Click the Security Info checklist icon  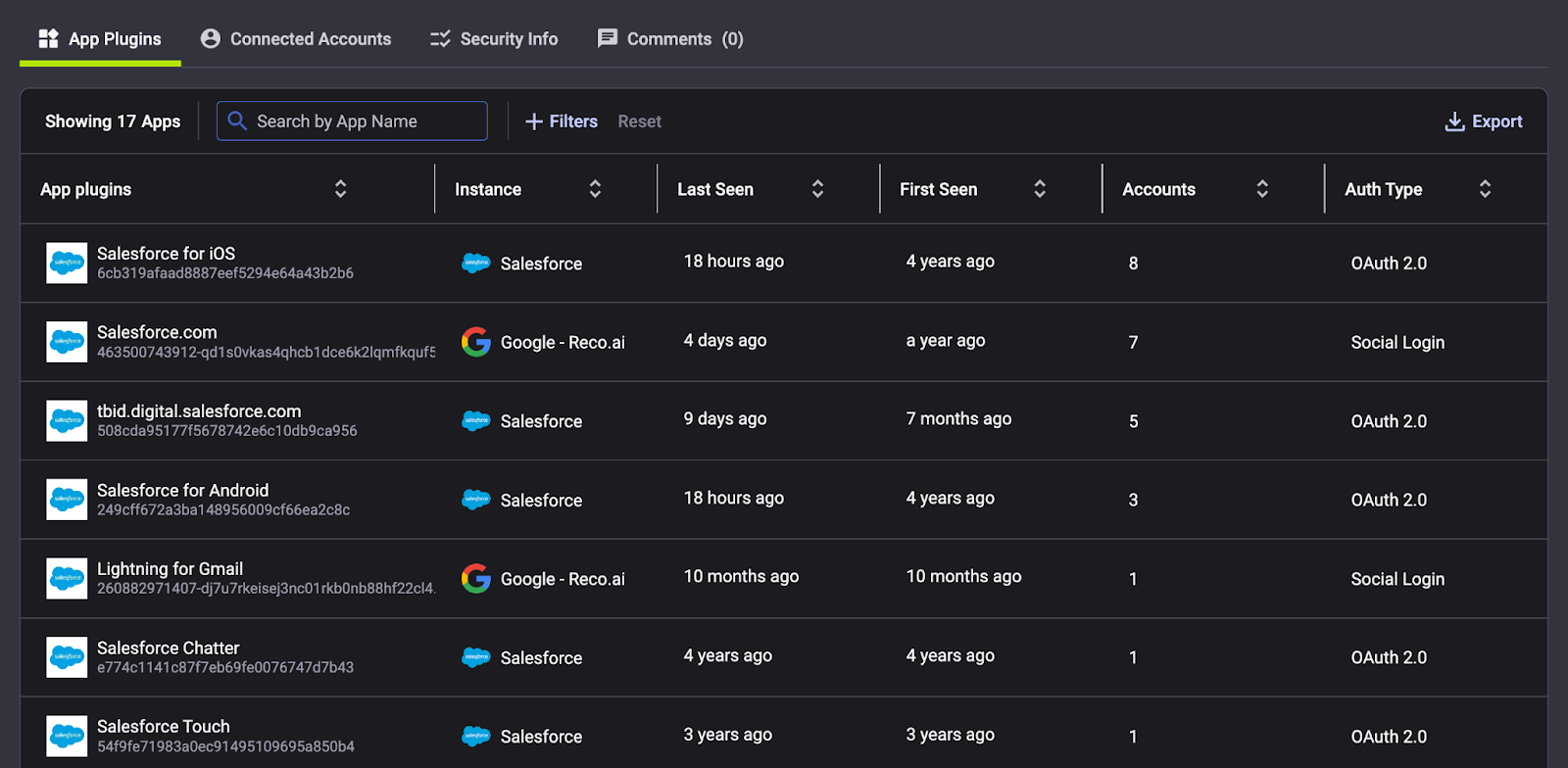[440, 38]
